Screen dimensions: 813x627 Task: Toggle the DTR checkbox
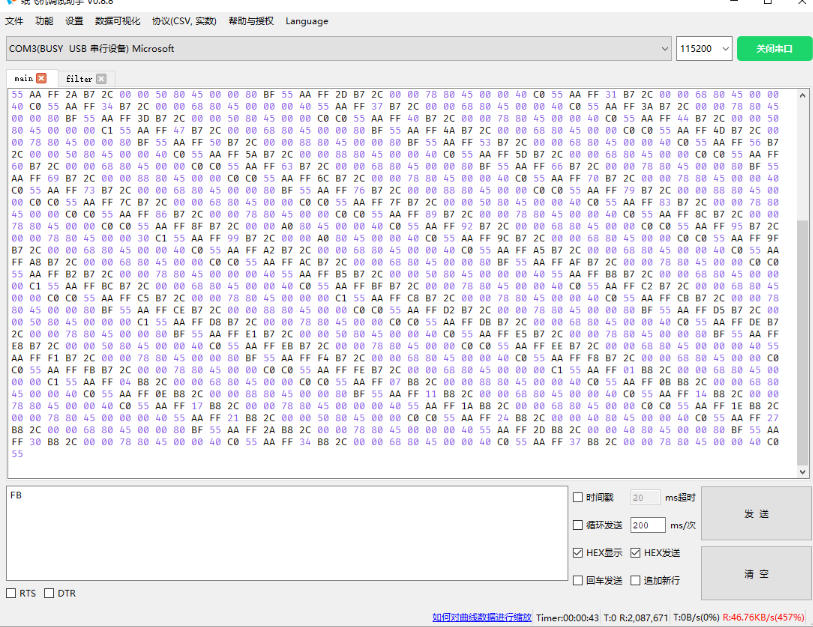[x=49, y=594]
